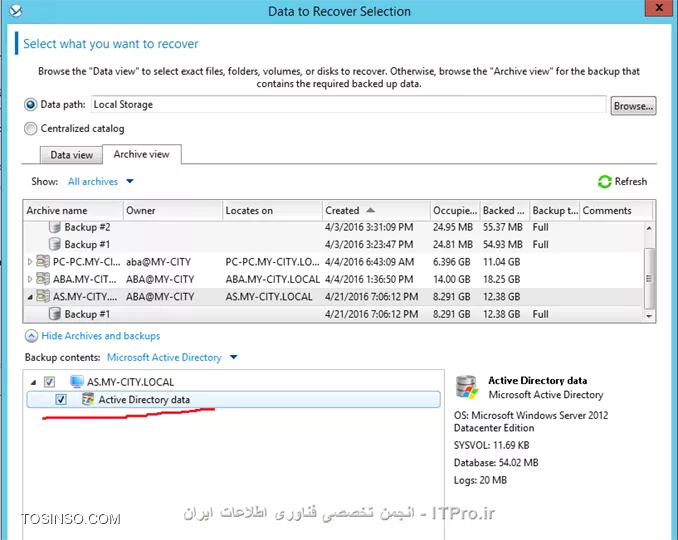Click the Browse... button

(x=633, y=106)
